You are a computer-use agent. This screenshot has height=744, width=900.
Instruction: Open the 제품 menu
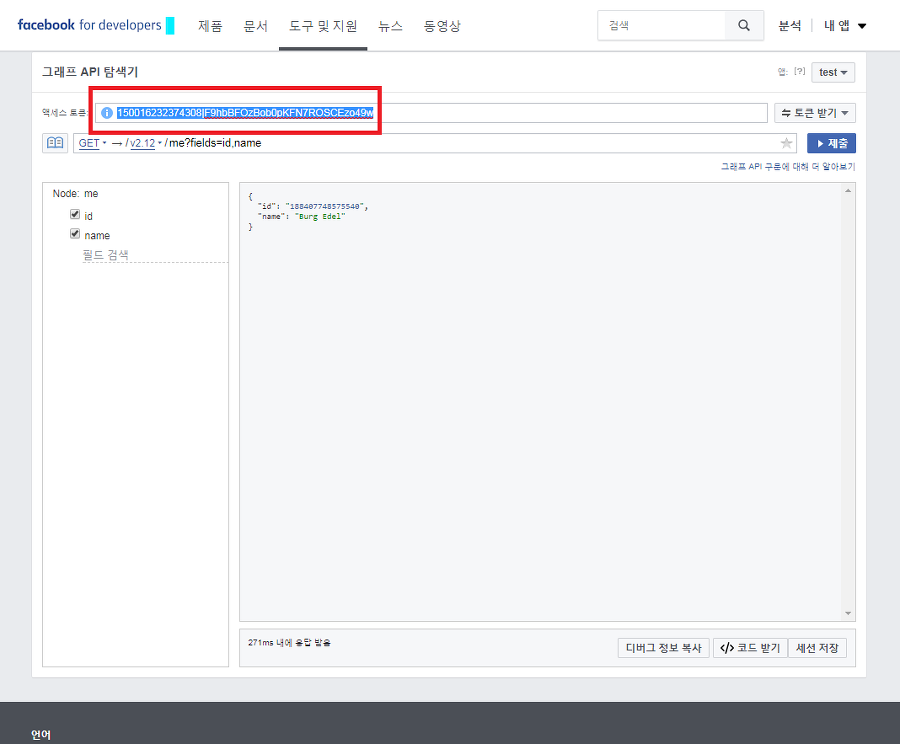(x=210, y=26)
